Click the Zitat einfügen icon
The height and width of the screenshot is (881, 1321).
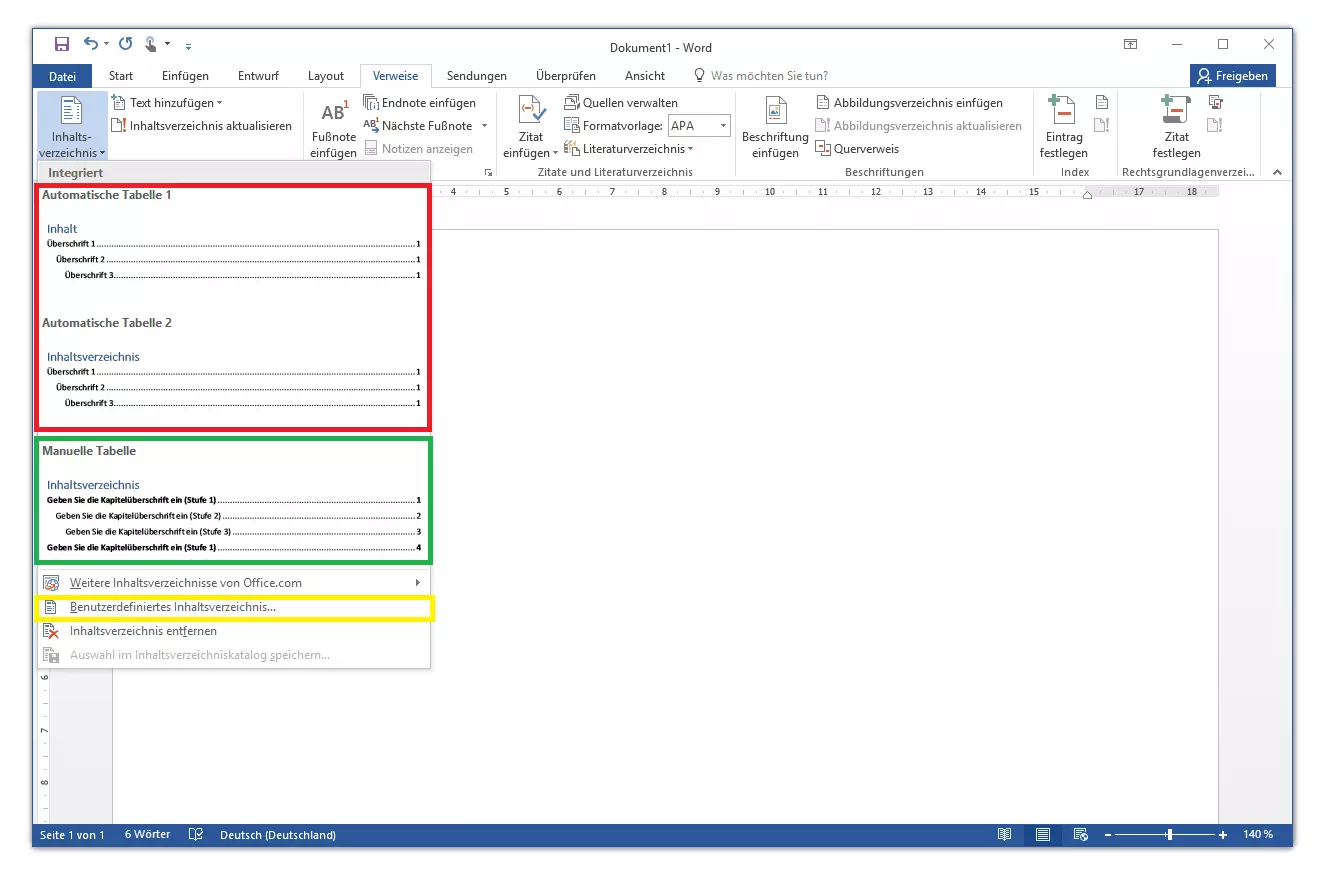531,110
